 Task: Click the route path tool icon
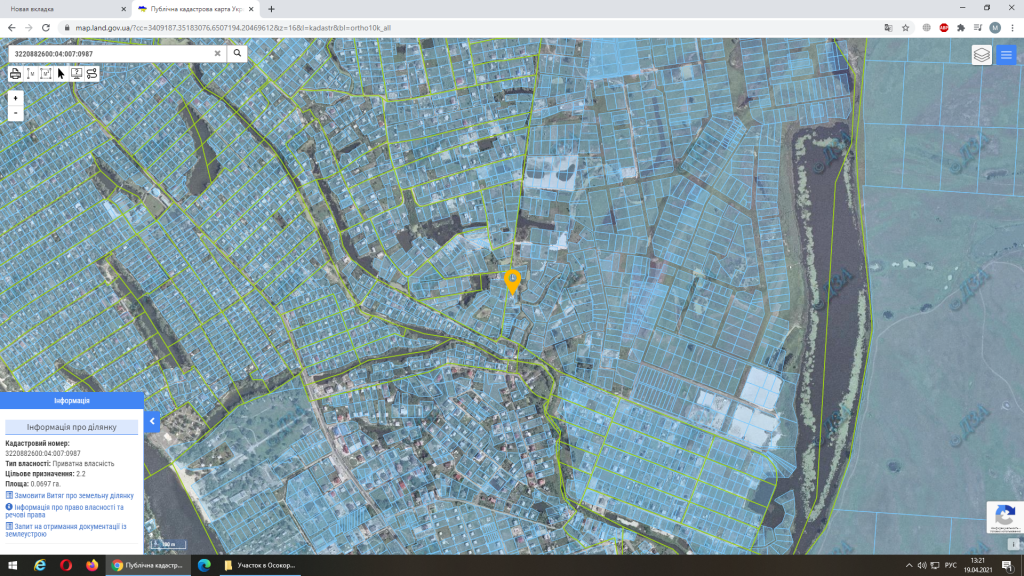tap(92, 73)
